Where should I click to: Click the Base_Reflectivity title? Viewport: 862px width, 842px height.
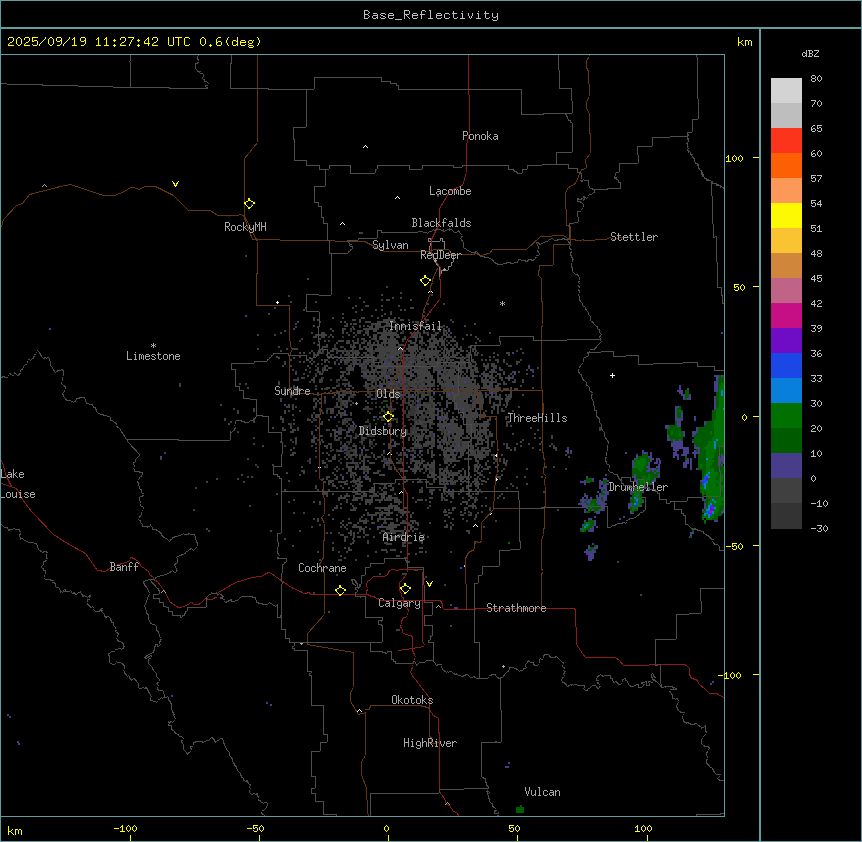(x=430, y=15)
